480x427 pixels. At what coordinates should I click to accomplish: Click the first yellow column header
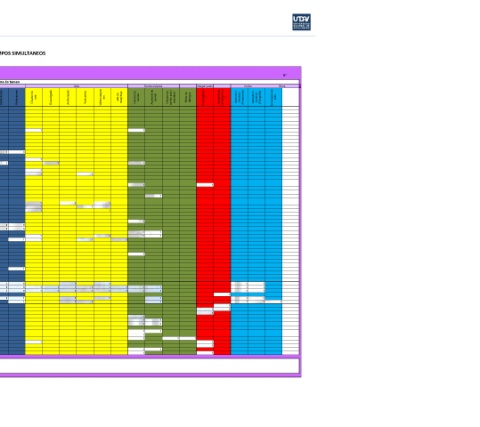[x=34, y=97]
